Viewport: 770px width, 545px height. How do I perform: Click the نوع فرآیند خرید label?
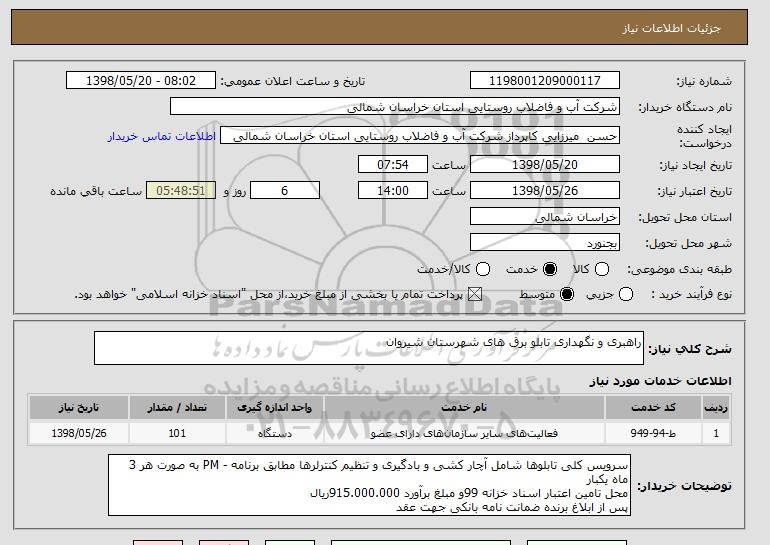[x=691, y=294]
